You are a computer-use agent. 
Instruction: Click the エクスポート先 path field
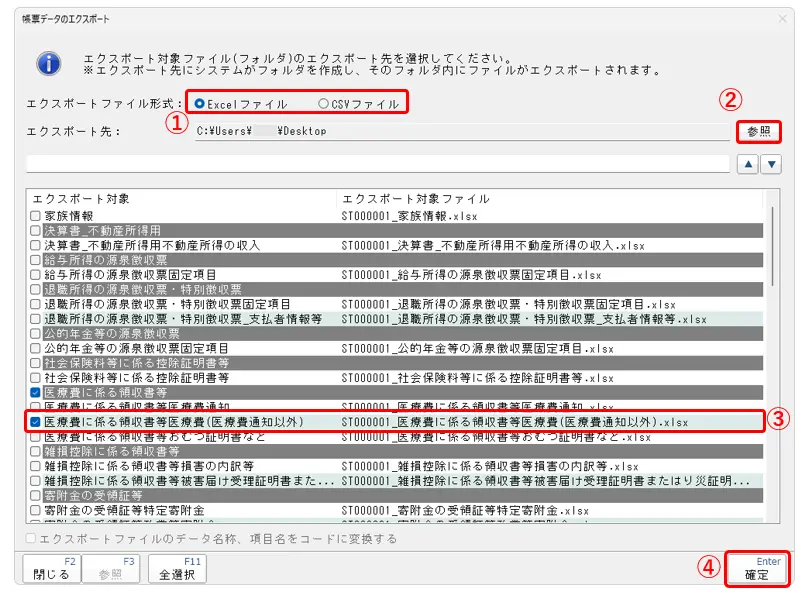point(460,131)
